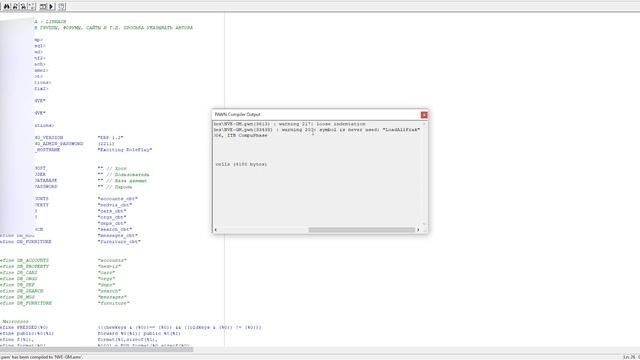Click the blue arrow Compile and Run icon
This screenshot has height=360, width=640.
coord(51,7)
